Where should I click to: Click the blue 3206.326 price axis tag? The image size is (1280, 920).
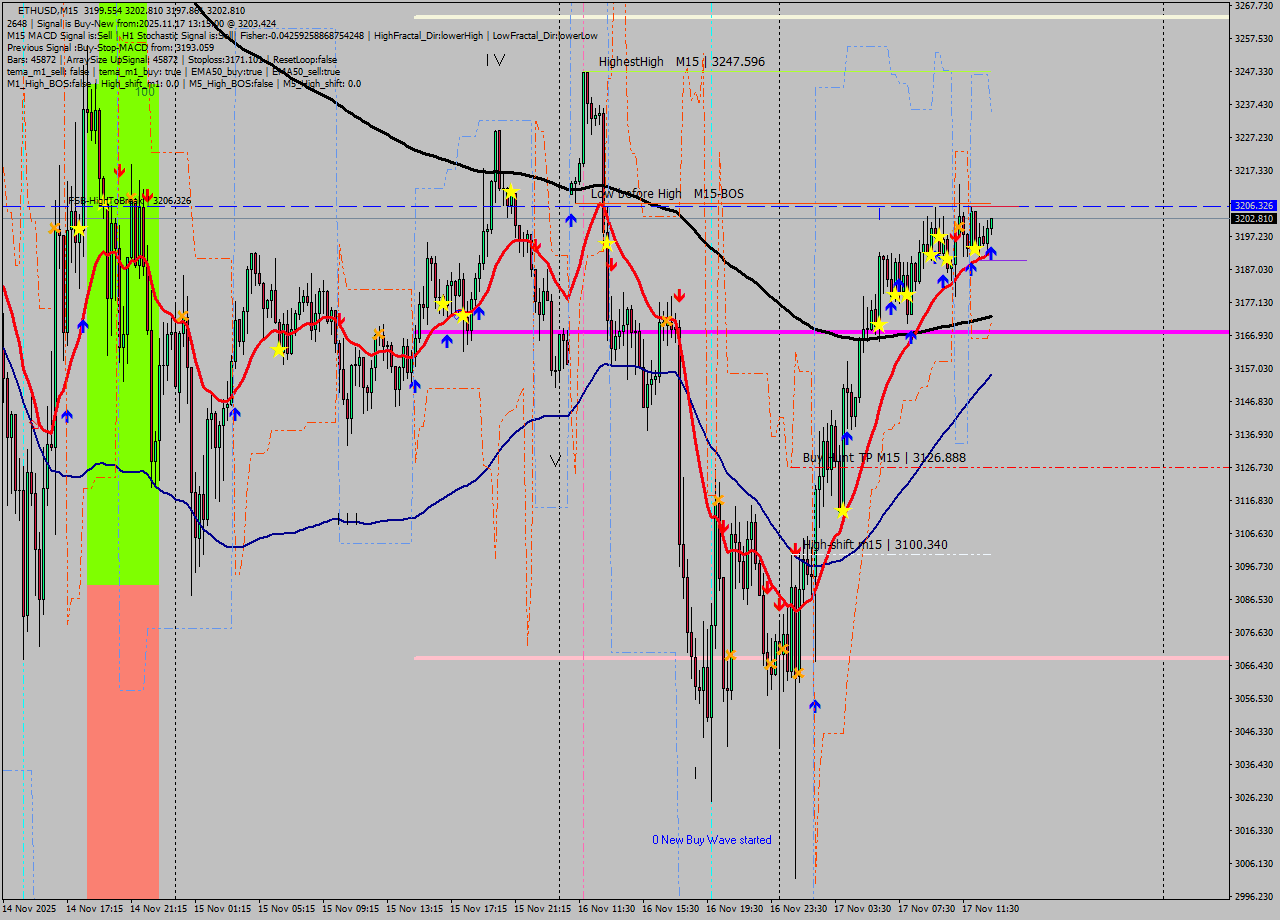tap(1253, 205)
